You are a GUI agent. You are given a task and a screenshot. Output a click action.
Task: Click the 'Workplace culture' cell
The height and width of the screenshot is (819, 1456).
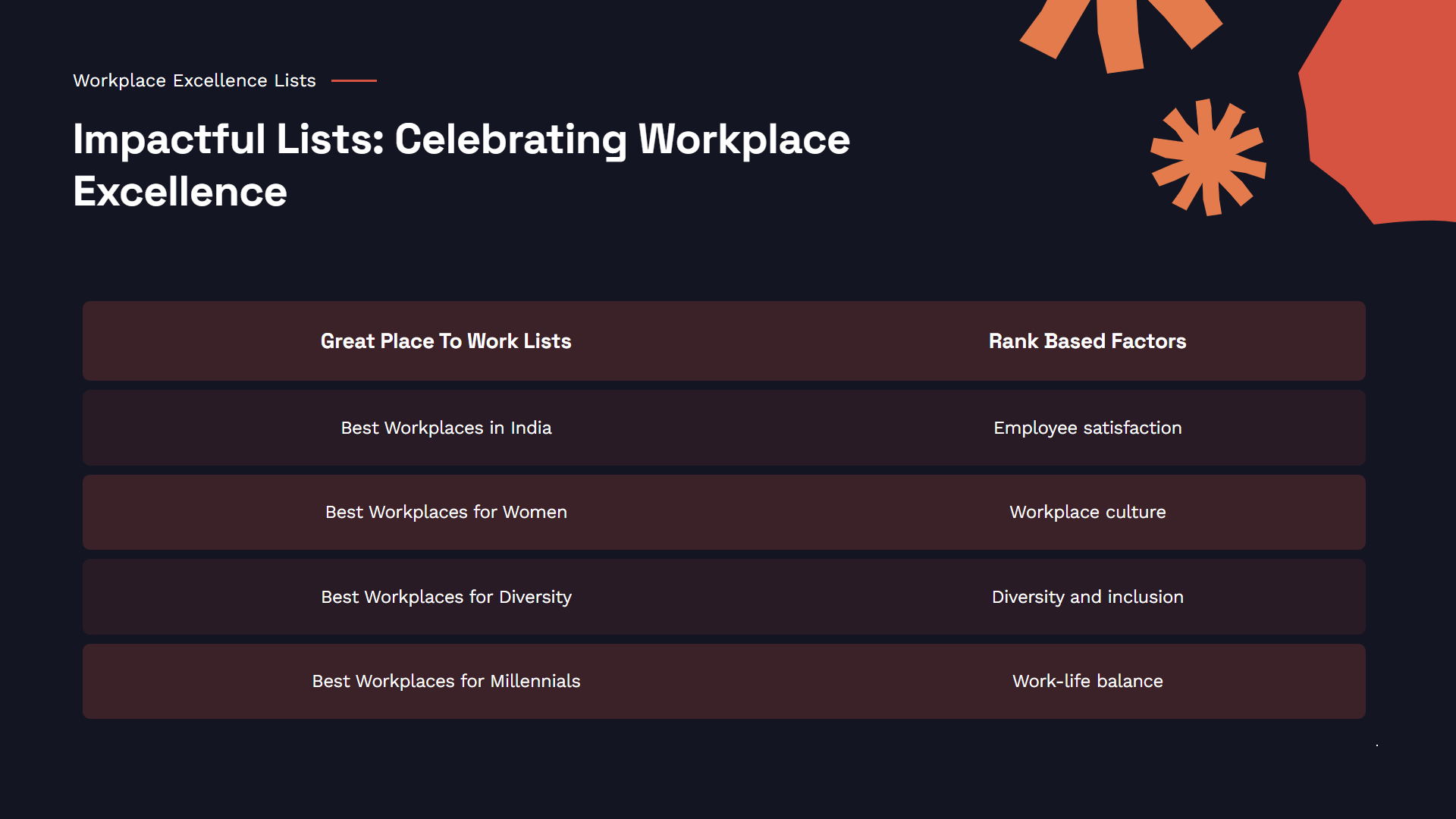point(1087,512)
